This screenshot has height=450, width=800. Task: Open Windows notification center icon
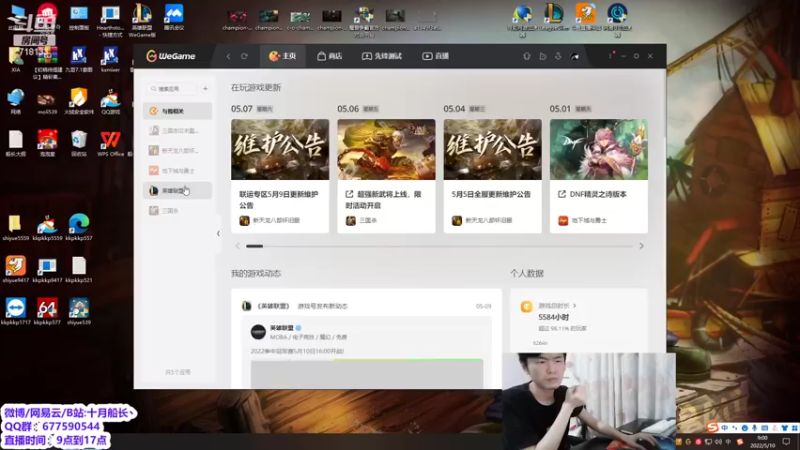786,442
